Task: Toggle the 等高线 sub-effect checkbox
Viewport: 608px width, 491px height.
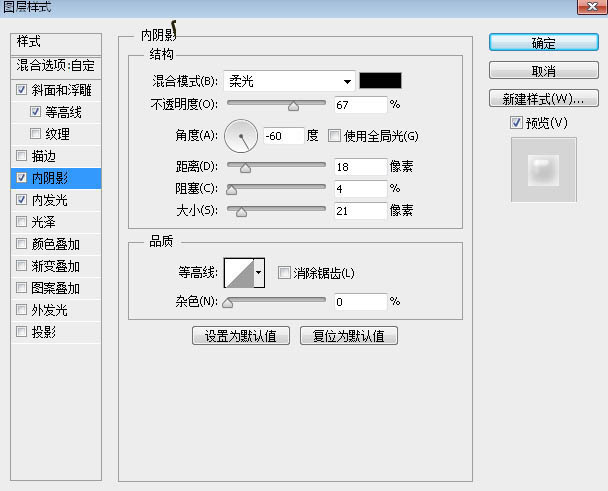Action: pyautogui.click(x=35, y=112)
